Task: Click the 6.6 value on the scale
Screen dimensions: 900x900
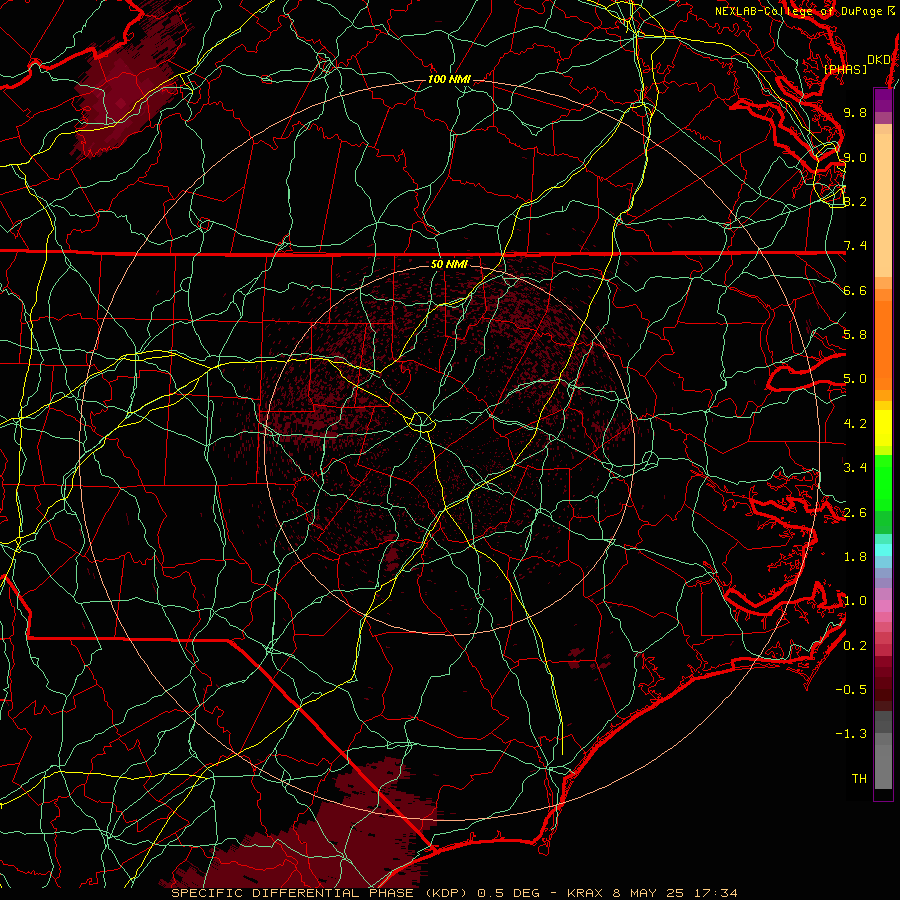Action: (x=855, y=290)
